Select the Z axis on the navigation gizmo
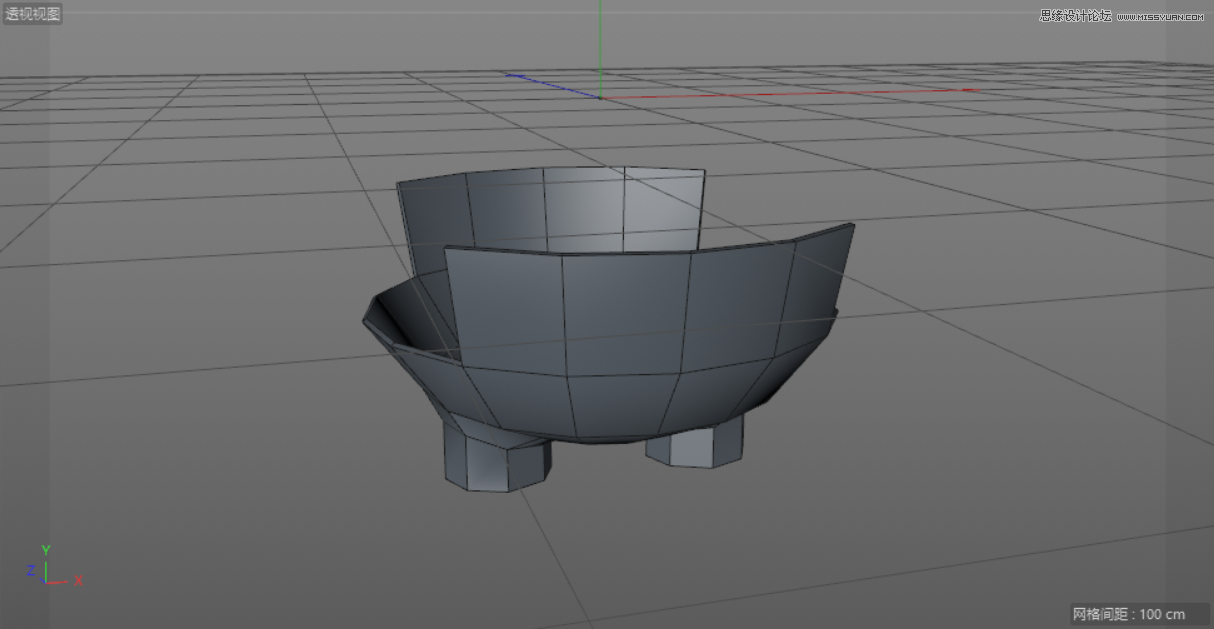Screen dimensions: 1214x629 31,570
